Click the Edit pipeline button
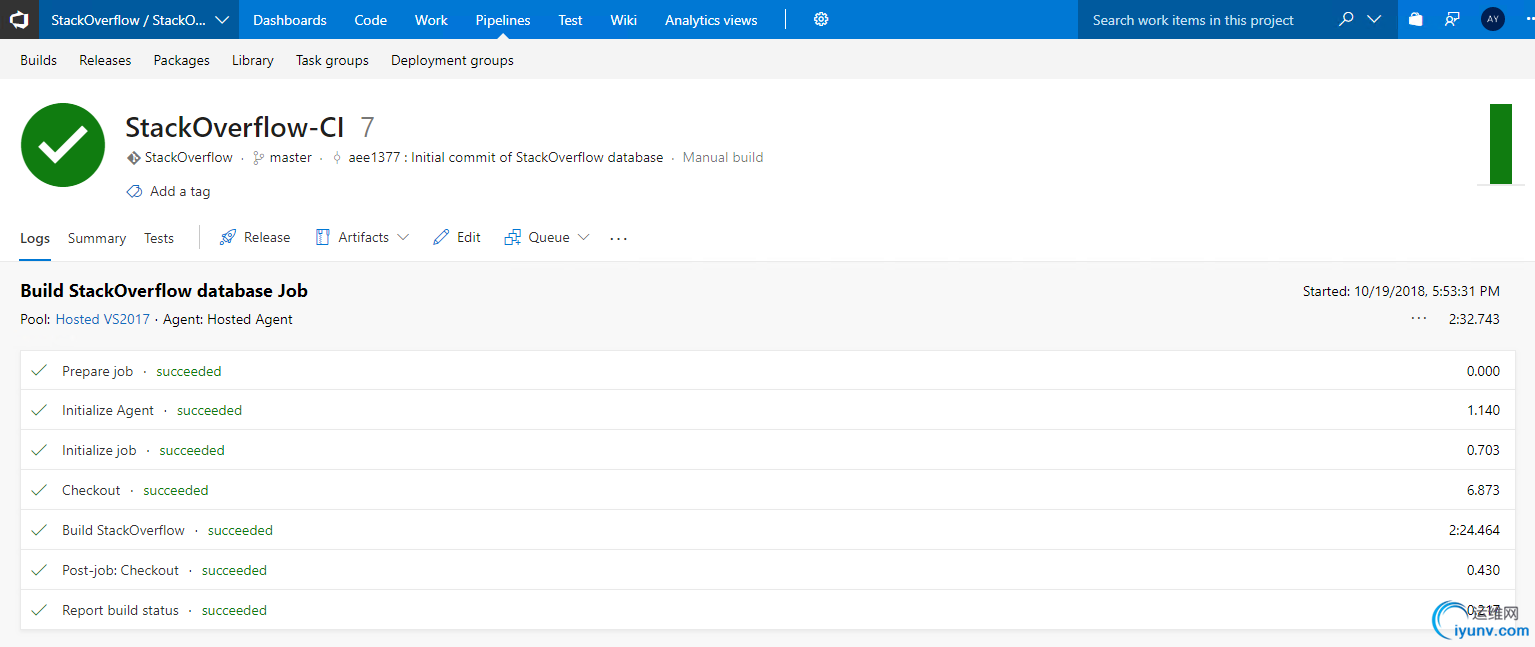This screenshot has width=1535, height=647. 457,237
